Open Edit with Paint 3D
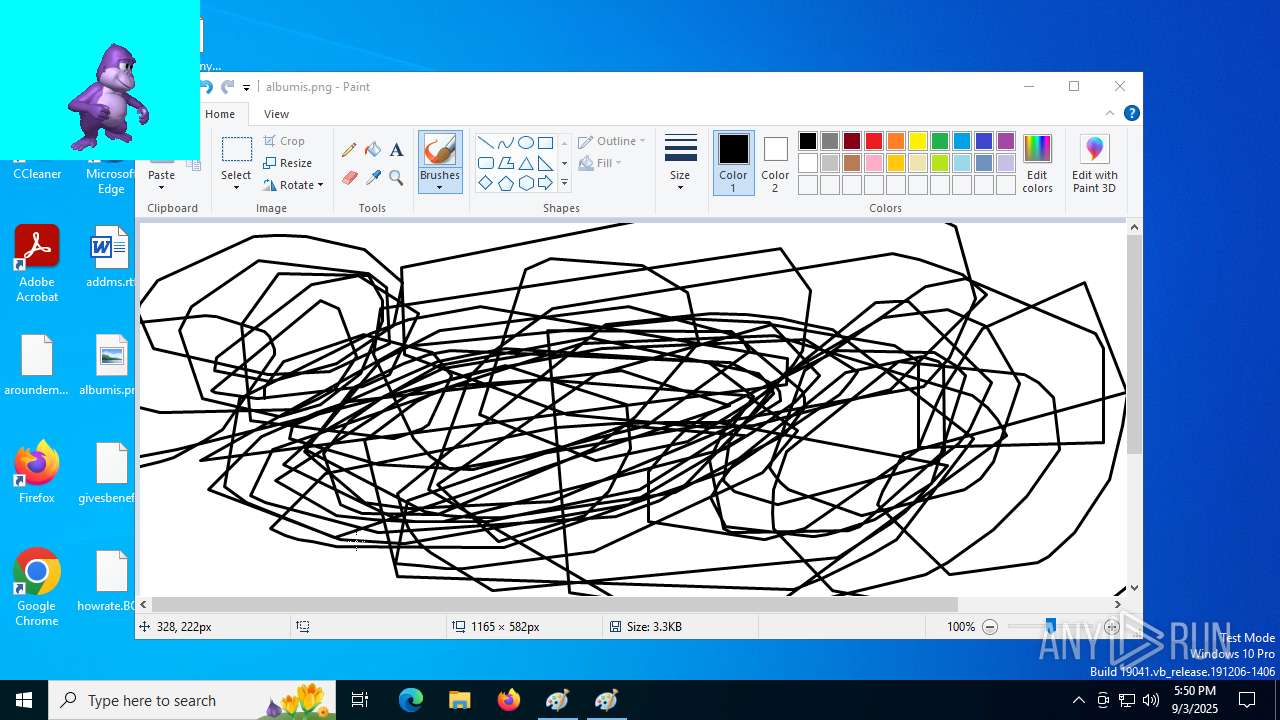Image resolution: width=1280 pixels, height=720 pixels. point(1094,163)
